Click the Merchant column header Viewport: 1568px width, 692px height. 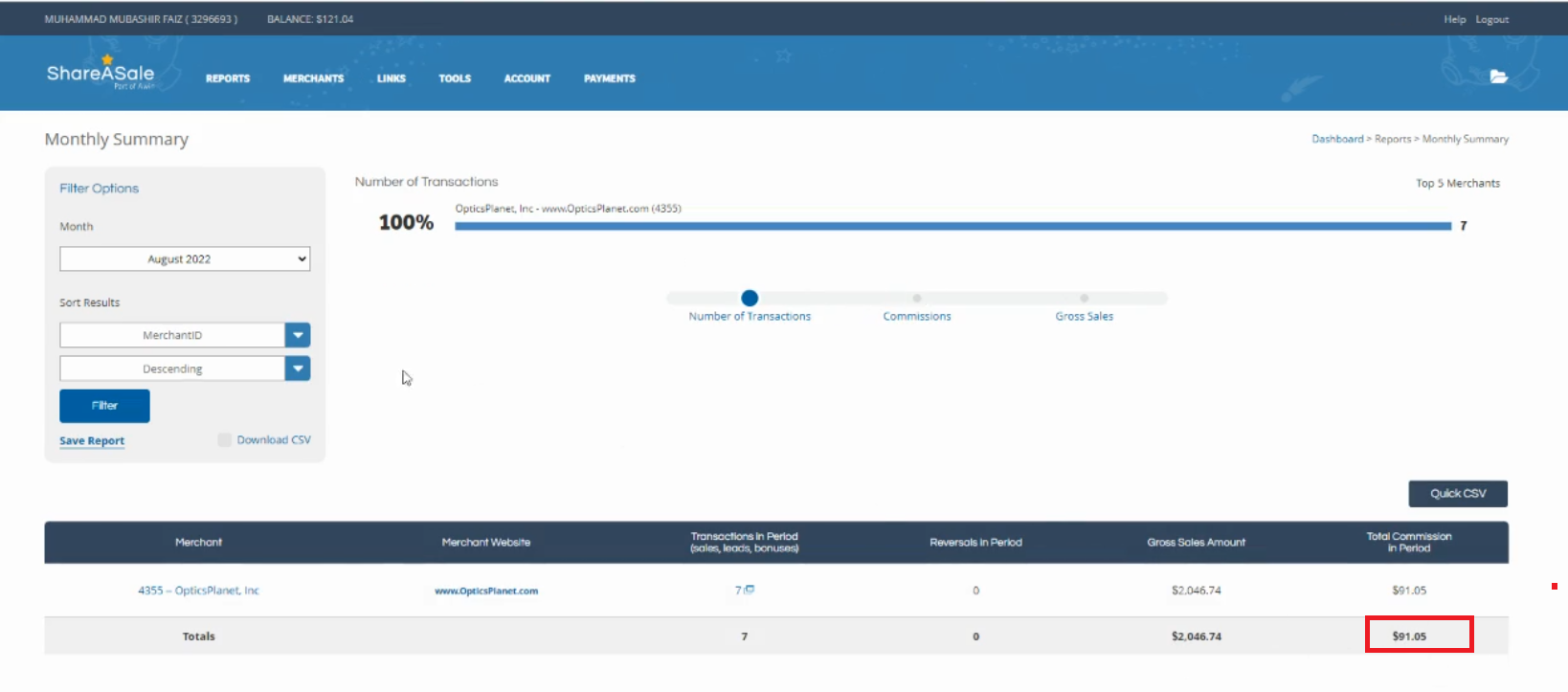click(x=198, y=543)
